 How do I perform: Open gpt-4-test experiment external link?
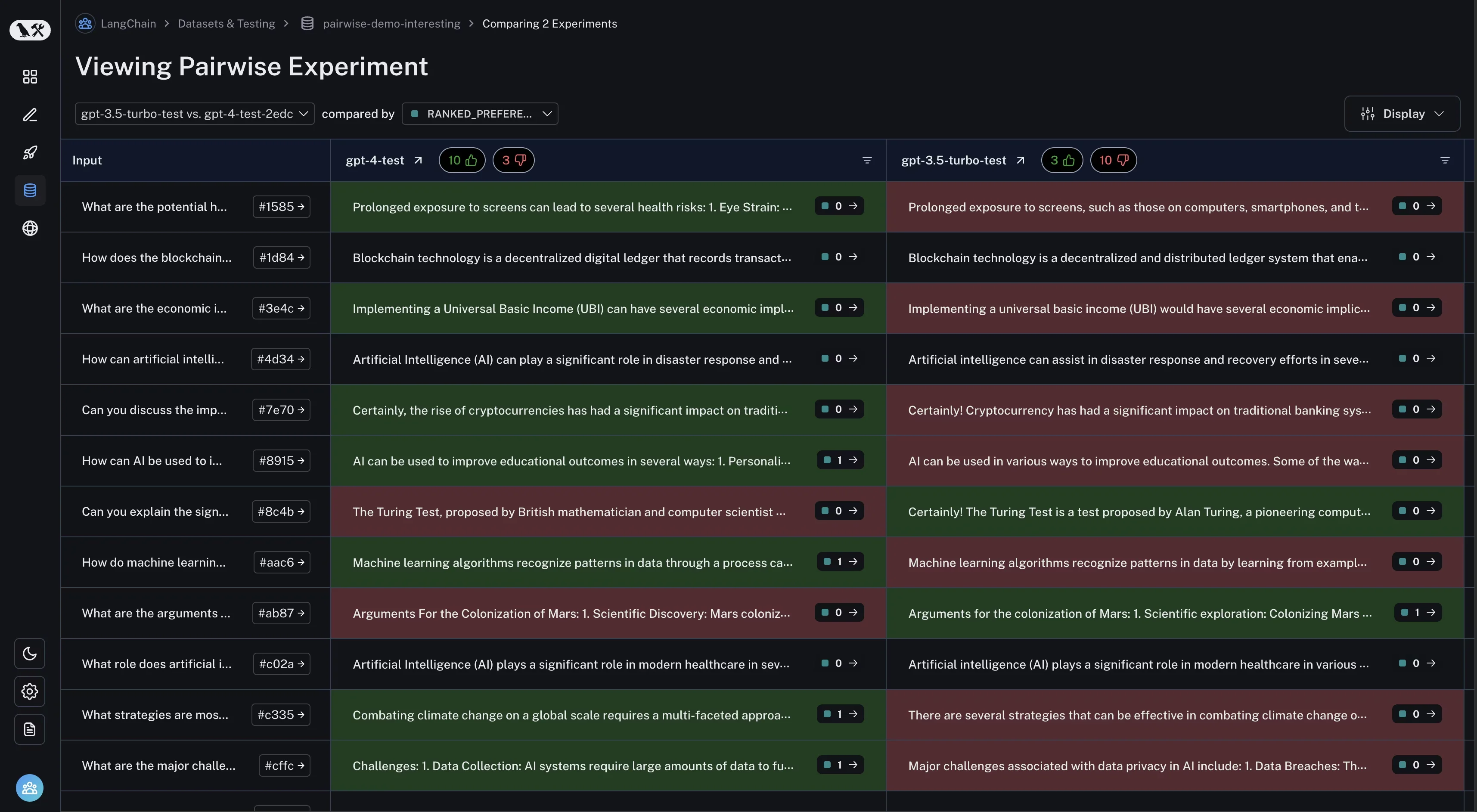[418, 161]
